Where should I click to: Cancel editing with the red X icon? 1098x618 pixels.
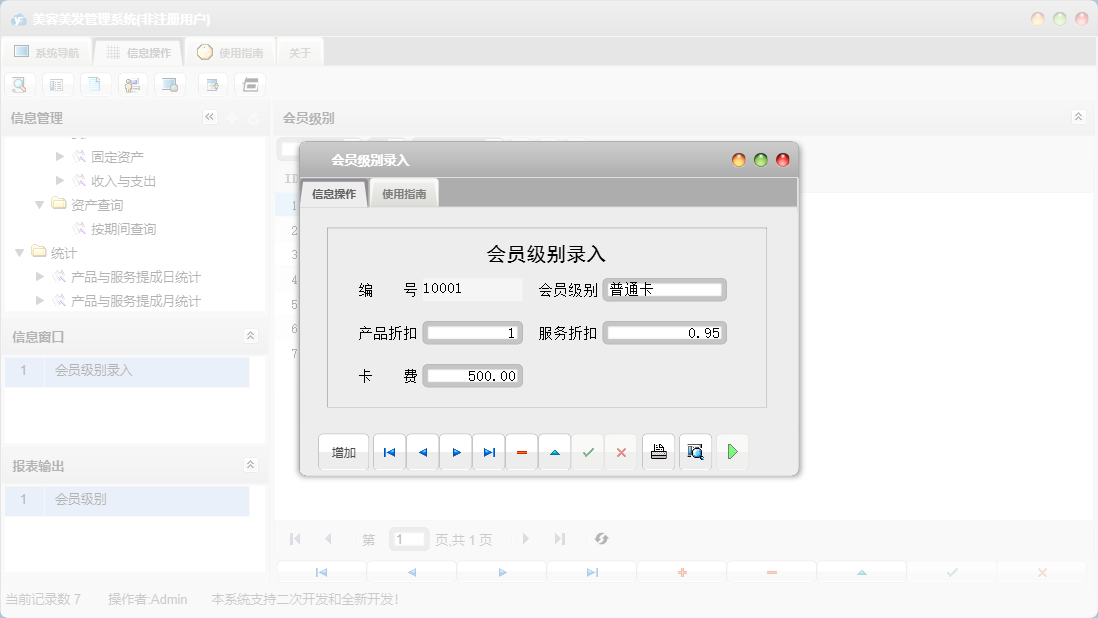(621, 452)
